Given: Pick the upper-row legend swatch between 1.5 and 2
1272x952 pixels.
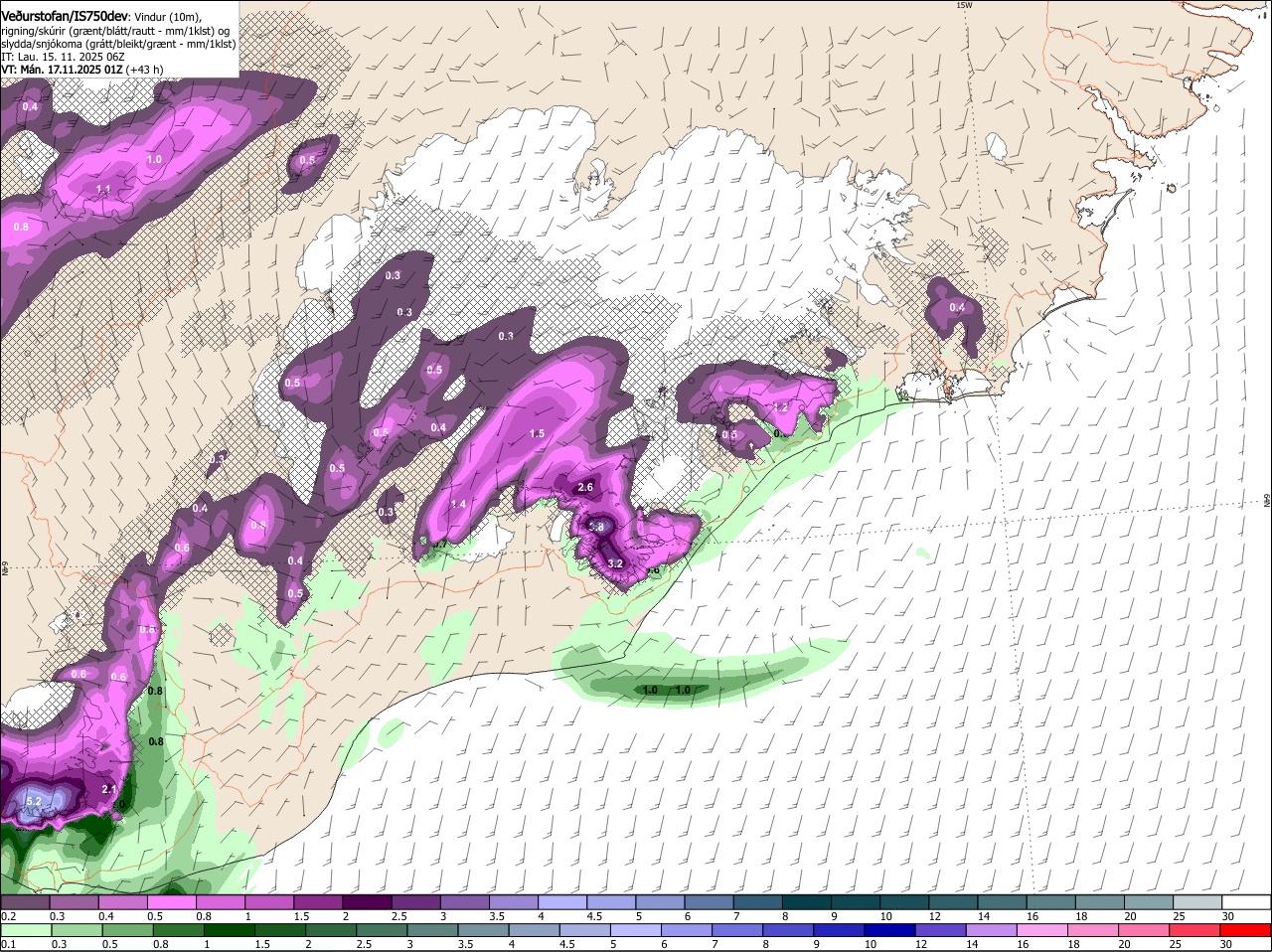Looking at the screenshot, I should click(318, 902).
